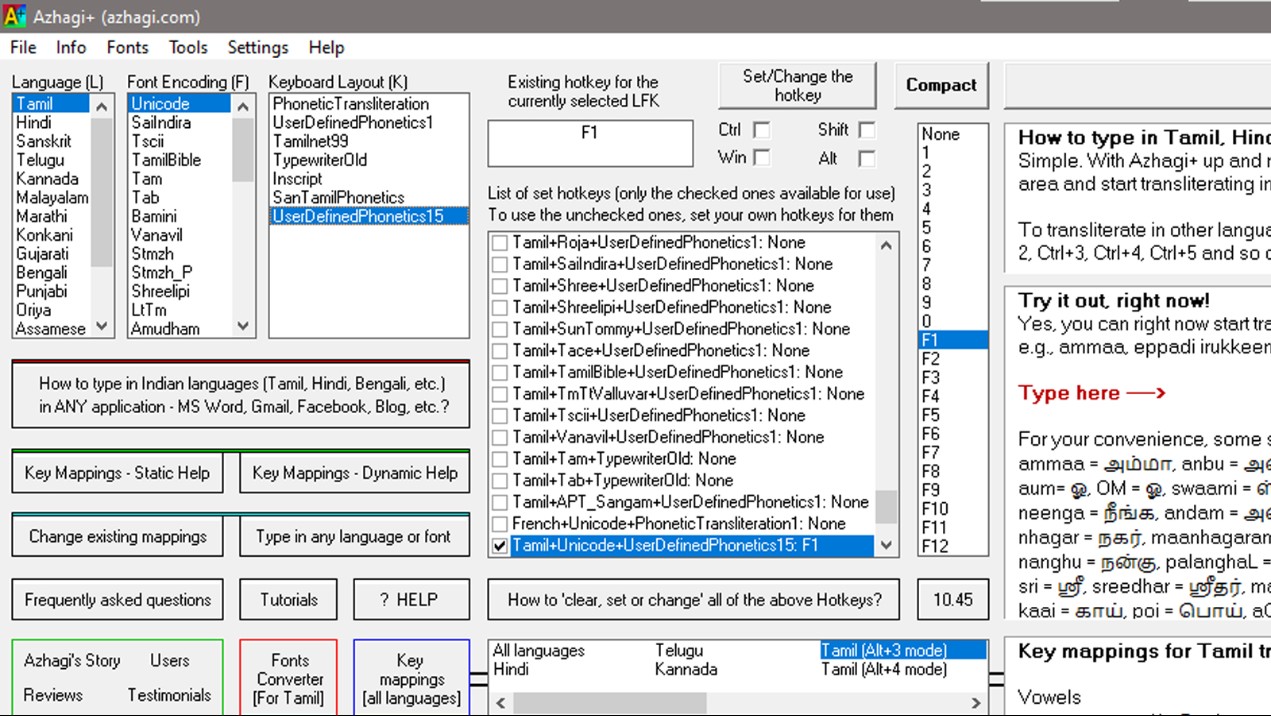Click down arrow of Language list scrollbar
Screen dimensions: 1271x716
[103, 327]
